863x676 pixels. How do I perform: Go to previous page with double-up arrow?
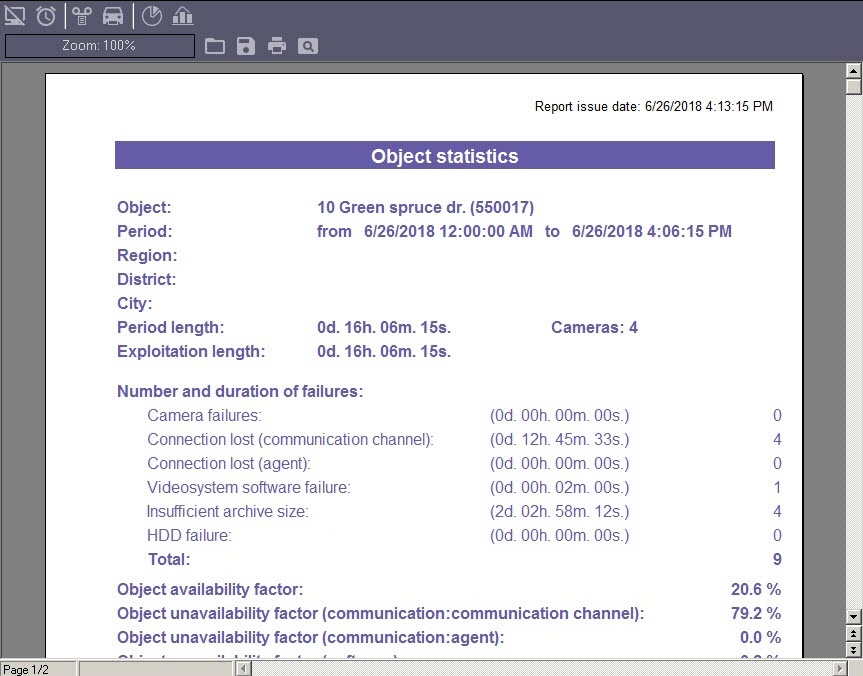[853, 634]
